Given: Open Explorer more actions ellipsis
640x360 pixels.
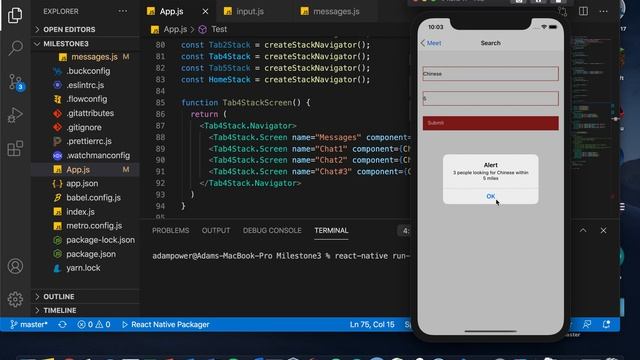Looking at the screenshot, I should (x=122, y=11).
